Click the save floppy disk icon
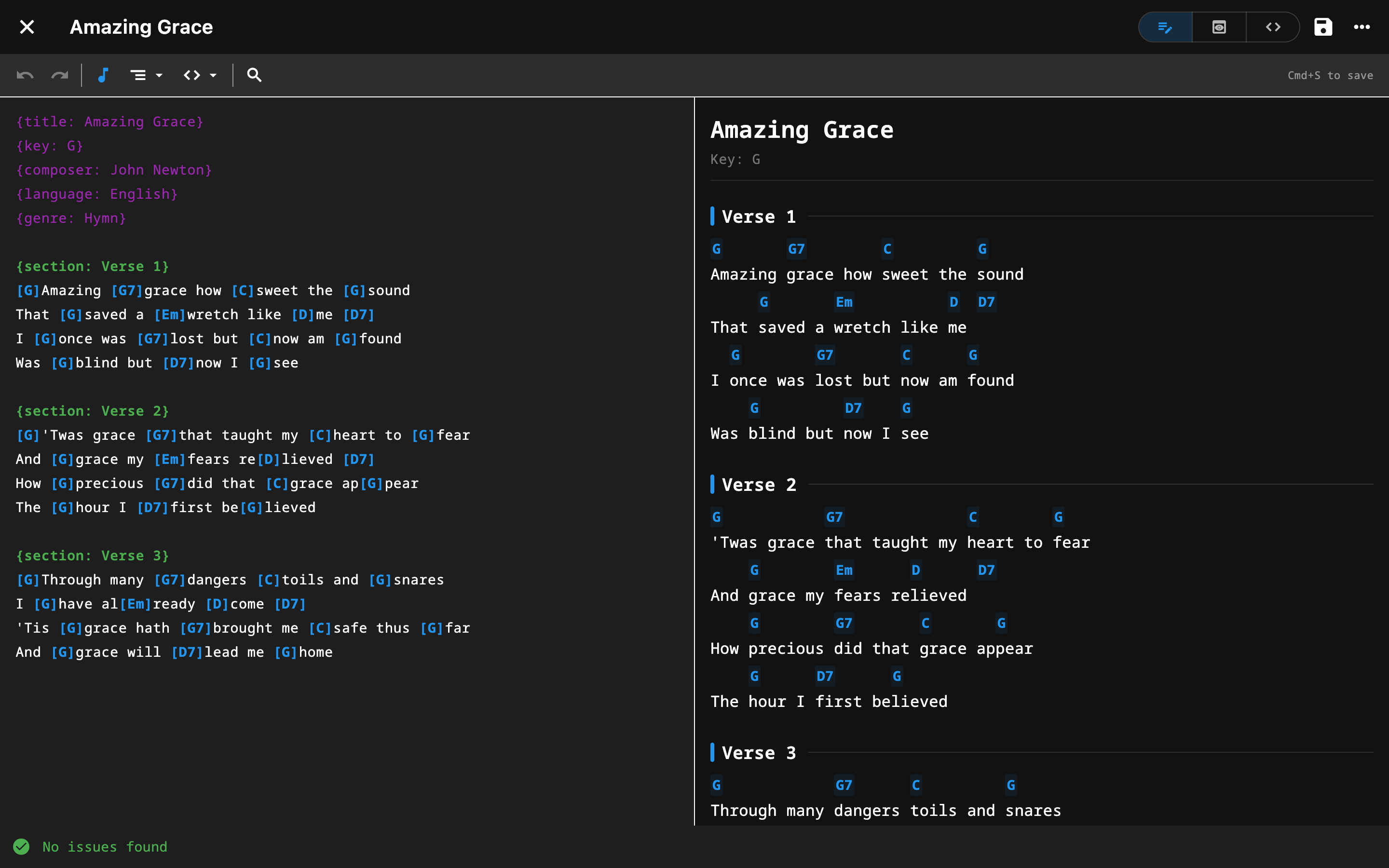The height and width of the screenshot is (868, 1389). (1323, 27)
